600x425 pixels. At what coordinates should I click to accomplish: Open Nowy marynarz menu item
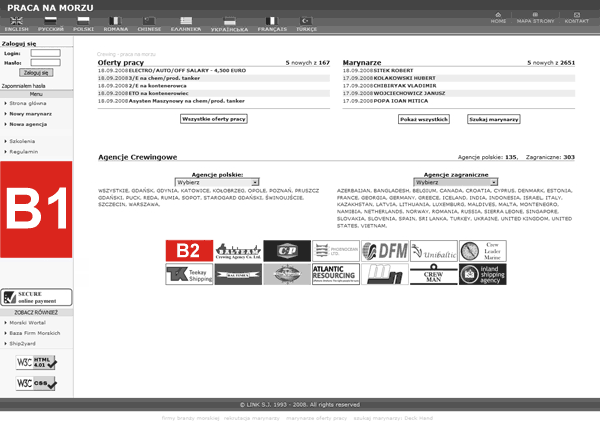point(31,114)
